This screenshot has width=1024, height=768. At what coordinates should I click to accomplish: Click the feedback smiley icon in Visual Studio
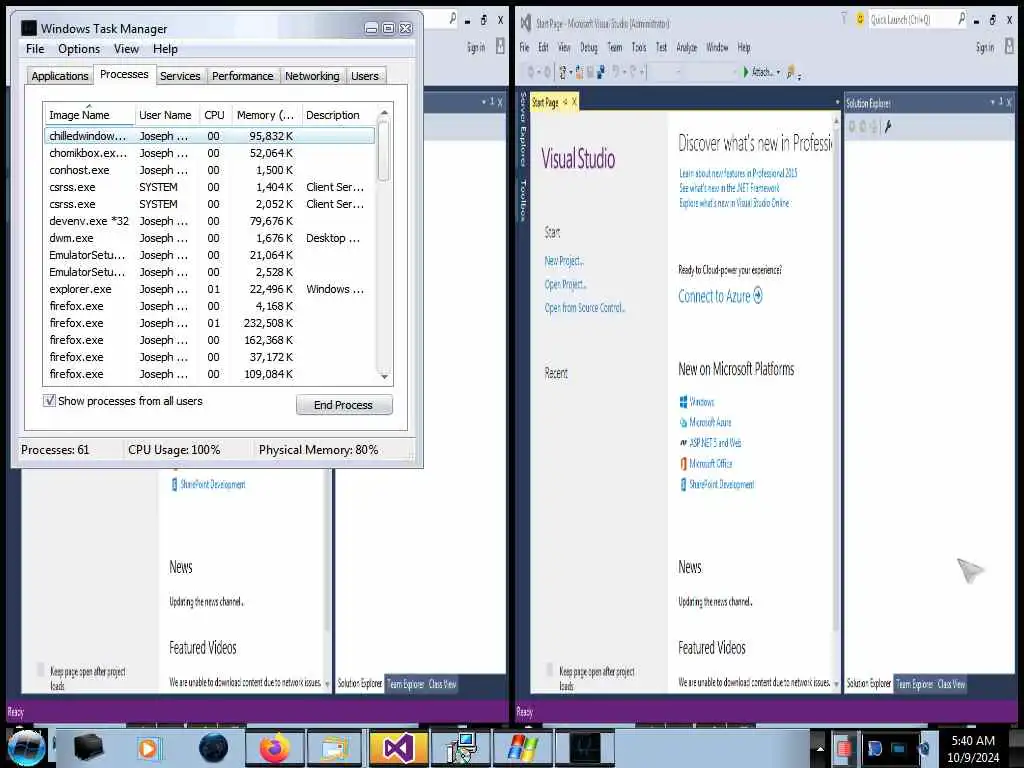(860, 20)
